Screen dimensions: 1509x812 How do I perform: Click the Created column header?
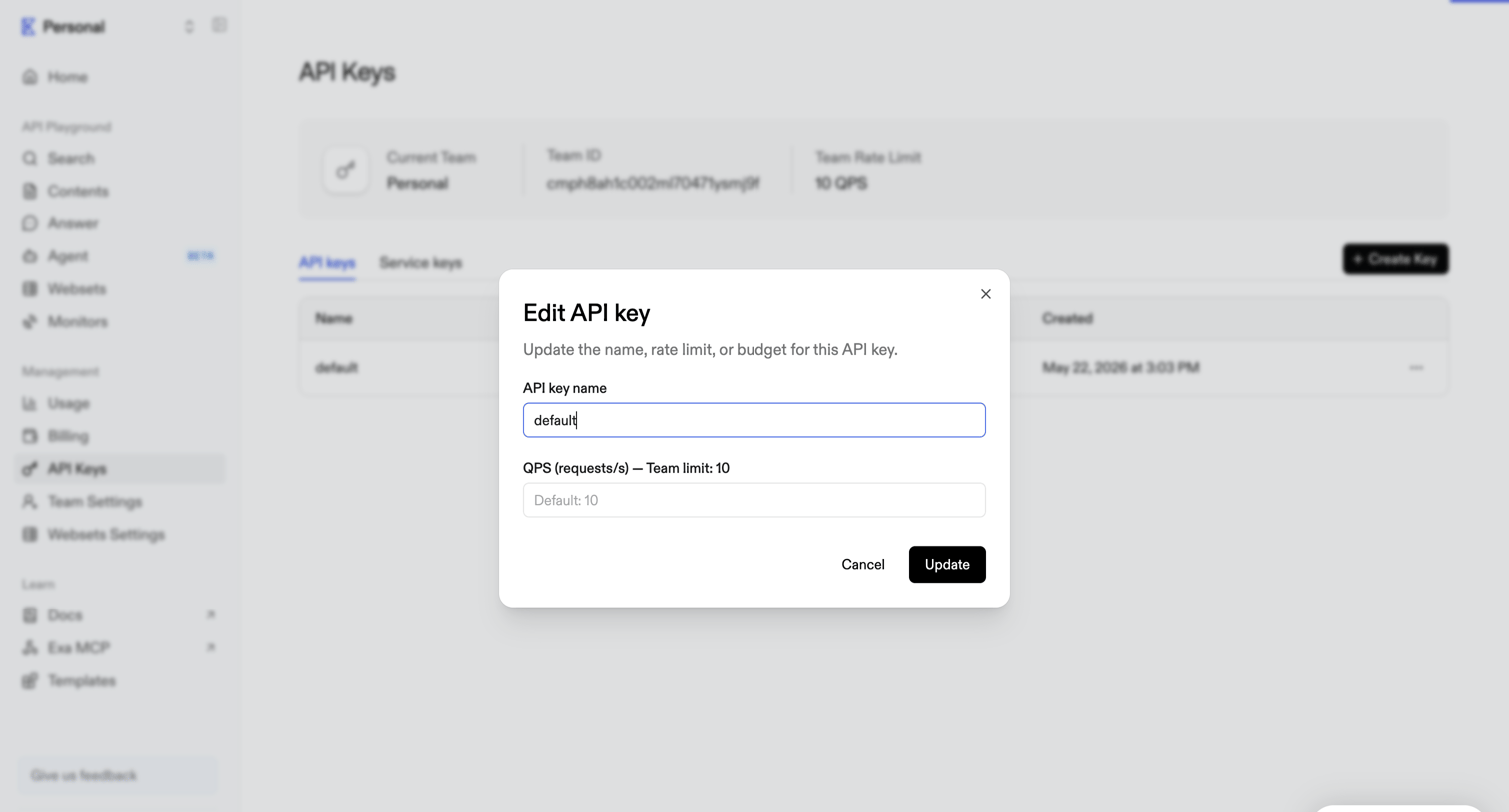click(x=1067, y=319)
